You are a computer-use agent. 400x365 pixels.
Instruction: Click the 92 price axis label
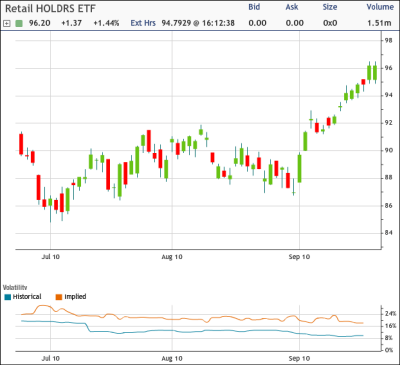[388, 123]
